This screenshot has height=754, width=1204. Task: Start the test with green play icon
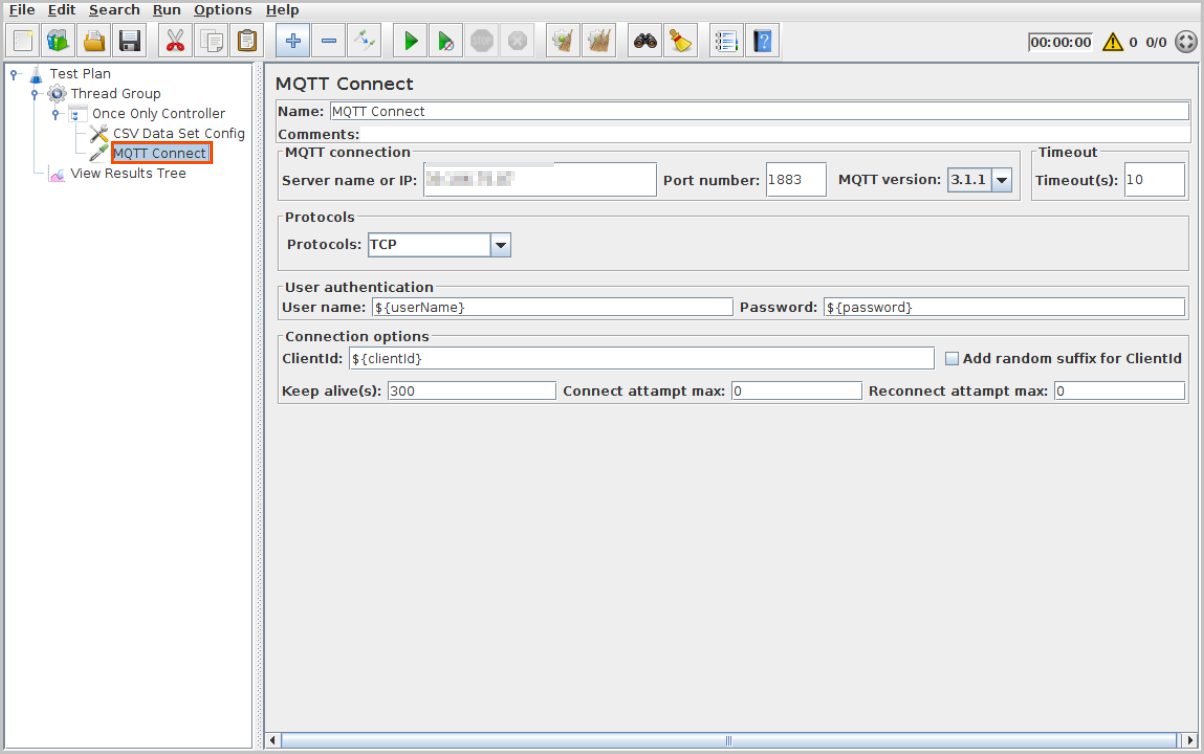coord(410,41)
